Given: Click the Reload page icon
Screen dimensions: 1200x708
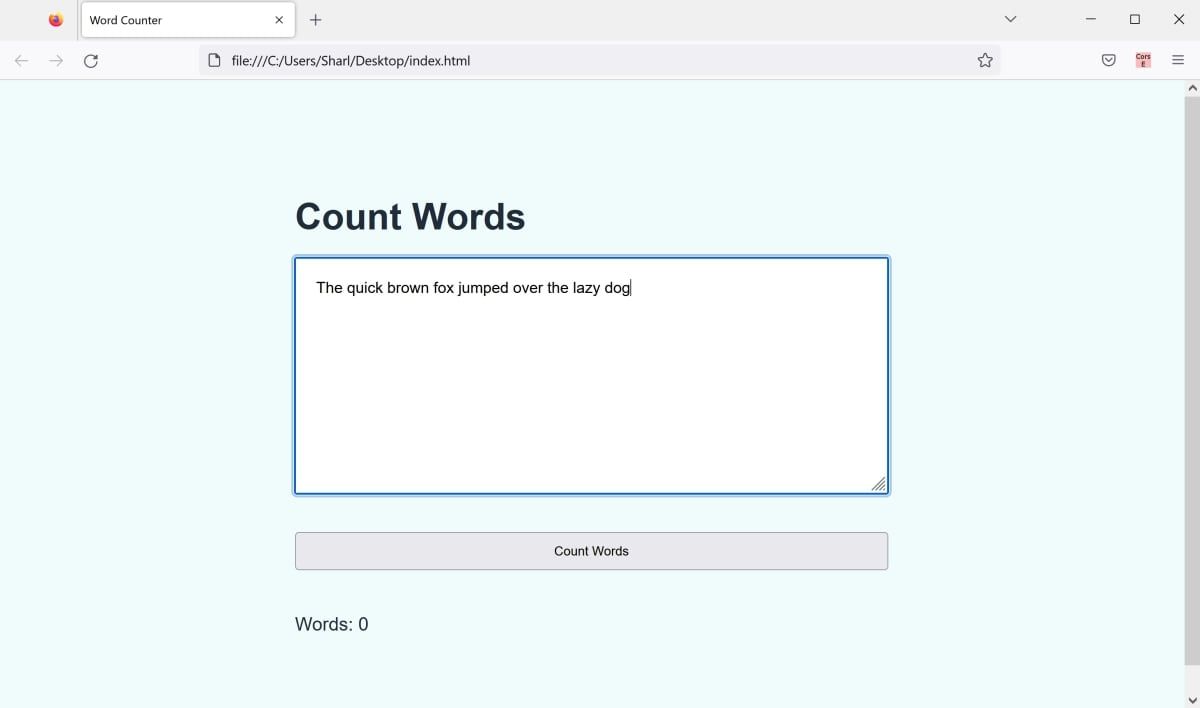Looking at the screenshot, I should (91, 60).
